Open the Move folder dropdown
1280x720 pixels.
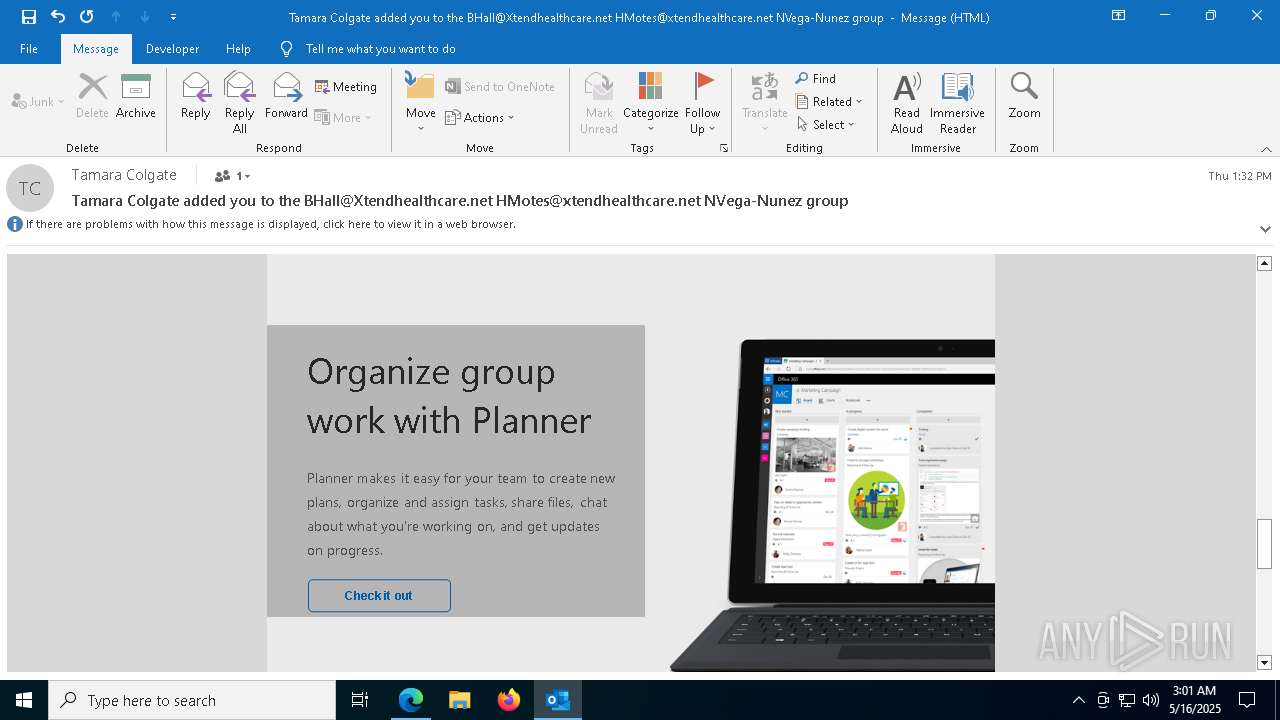[421, 102]
